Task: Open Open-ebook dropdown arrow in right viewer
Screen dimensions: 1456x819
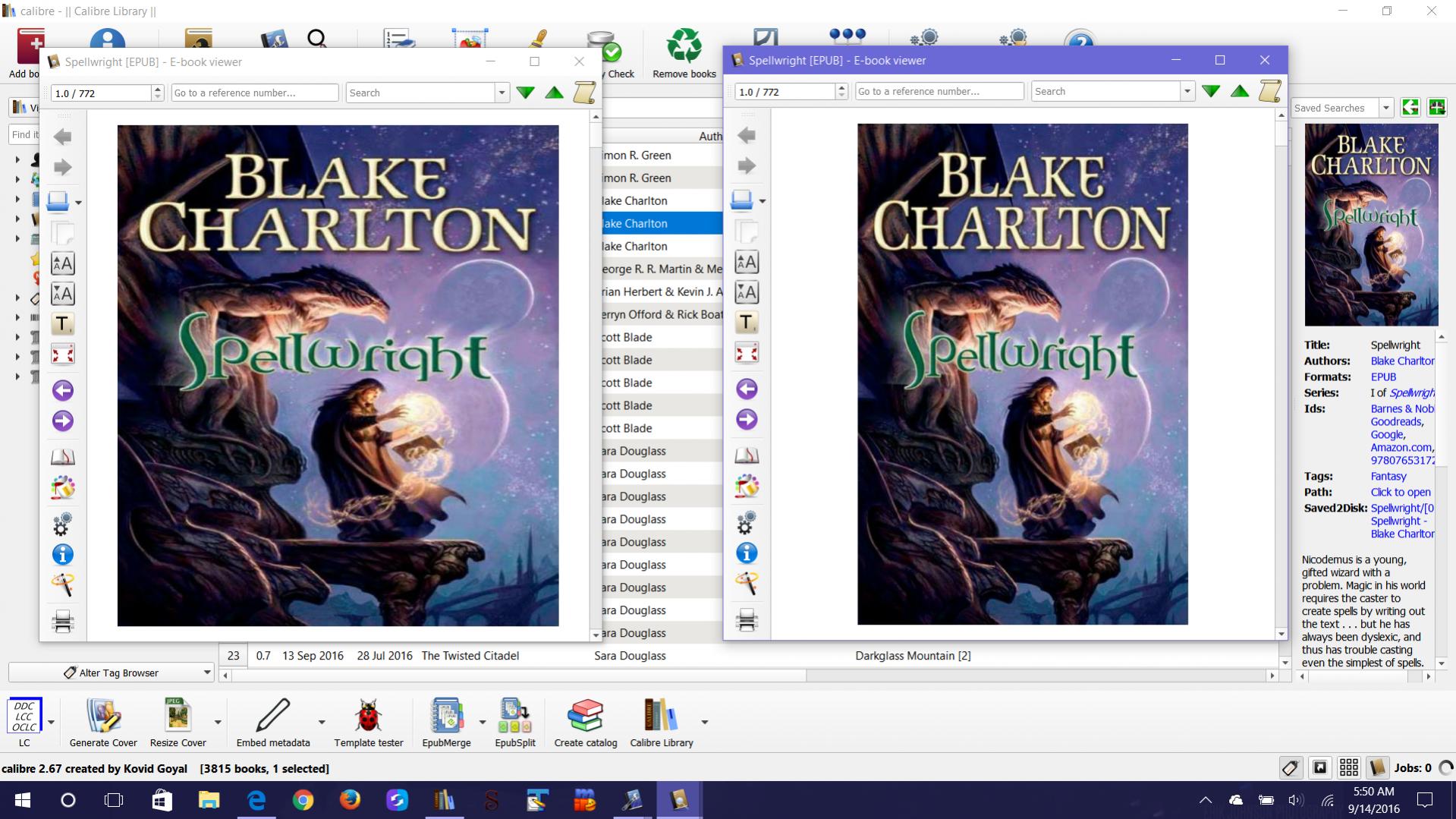Action: point(763,201)
